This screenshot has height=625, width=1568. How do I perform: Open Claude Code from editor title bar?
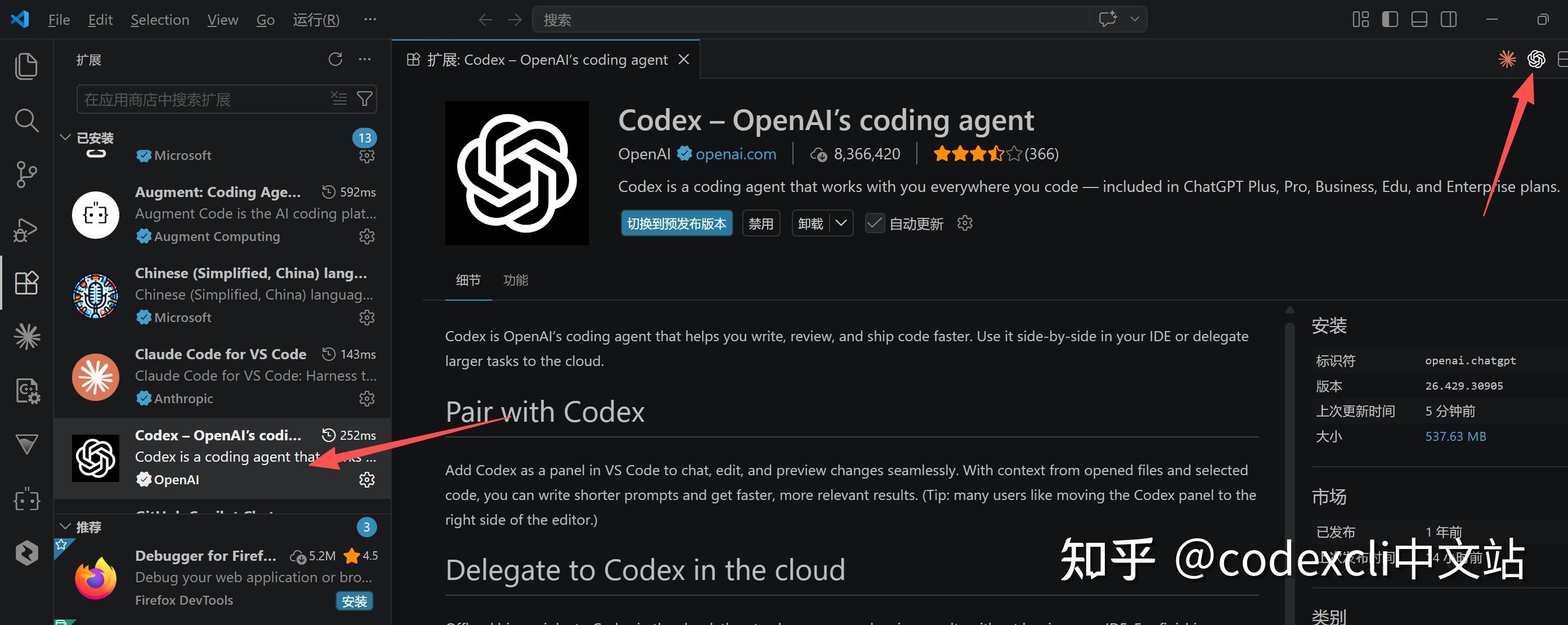(1507, 59)
